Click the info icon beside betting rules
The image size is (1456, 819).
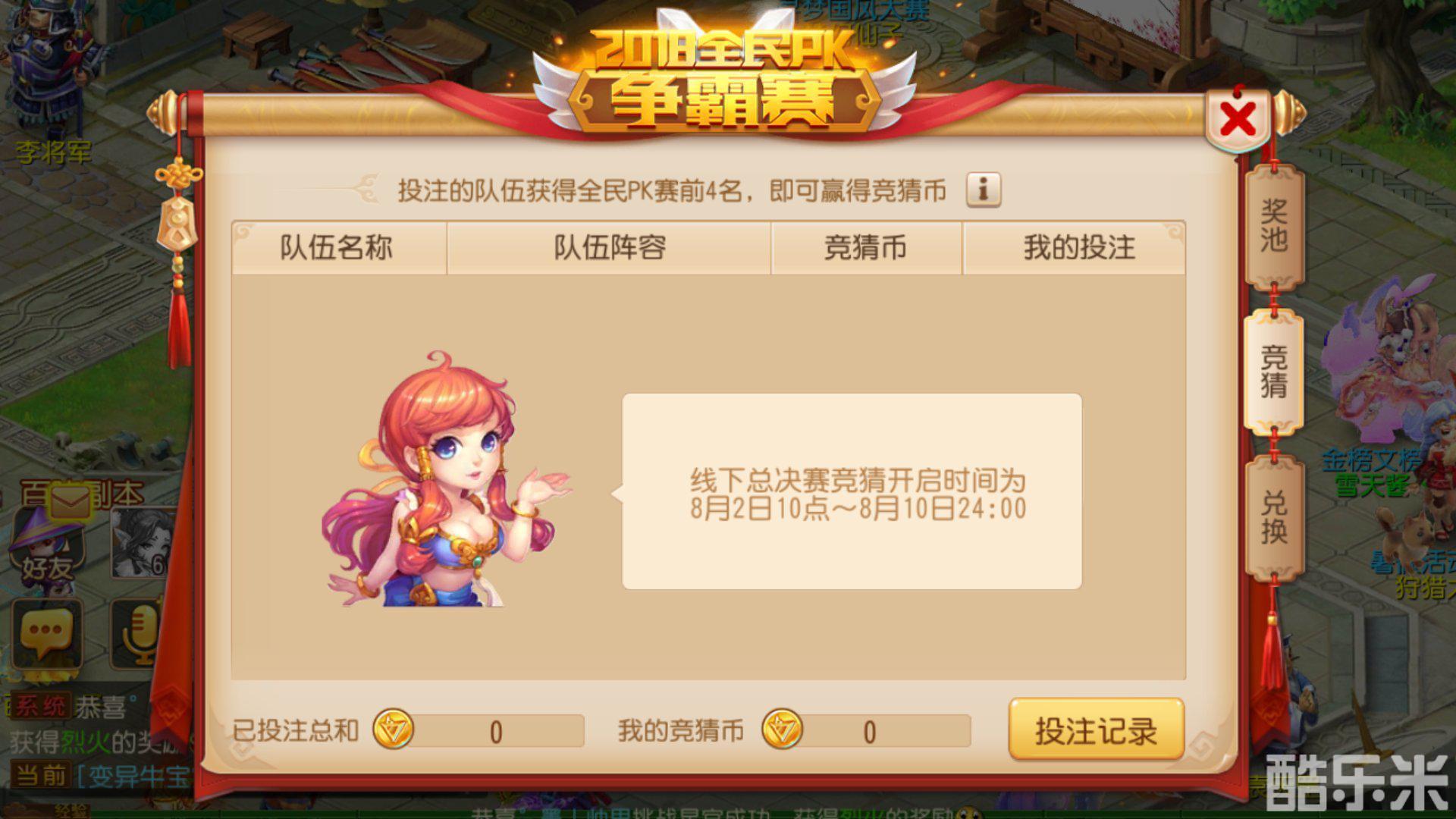point(984,190)
